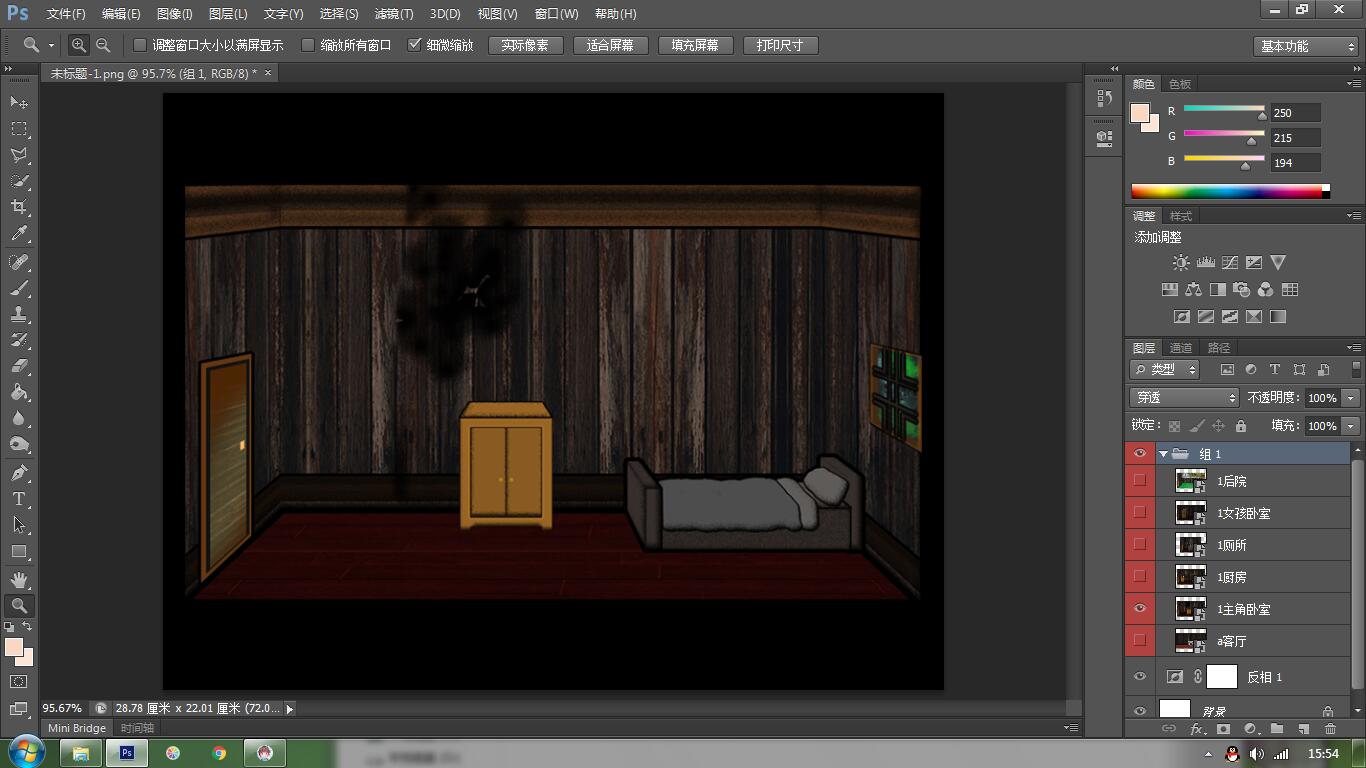Select the Brush tool

19,288
